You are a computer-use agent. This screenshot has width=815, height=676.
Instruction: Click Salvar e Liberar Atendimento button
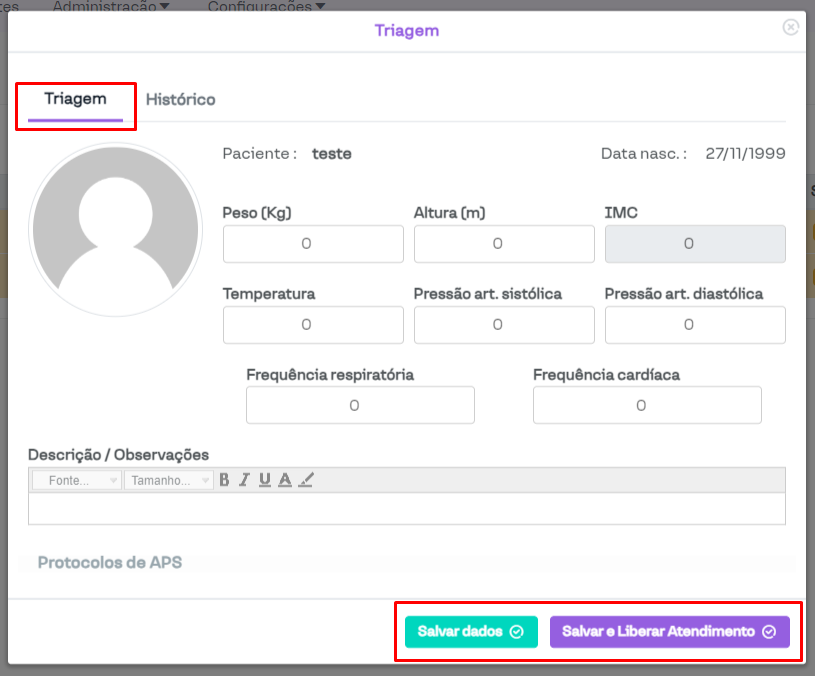[669, 632]
